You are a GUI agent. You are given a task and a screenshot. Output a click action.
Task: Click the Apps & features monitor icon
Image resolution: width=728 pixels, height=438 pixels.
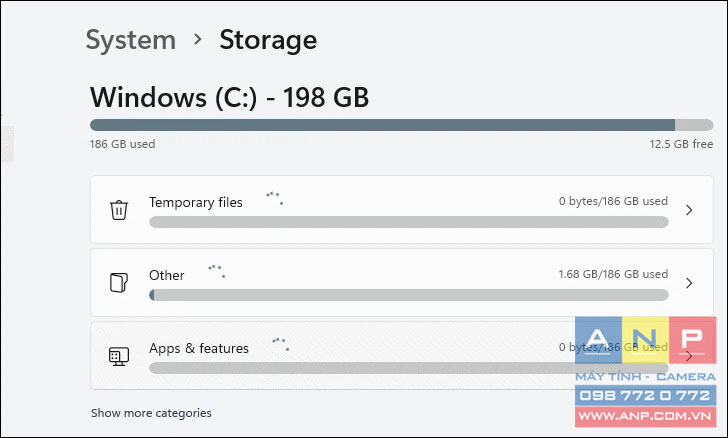[119, 356]
